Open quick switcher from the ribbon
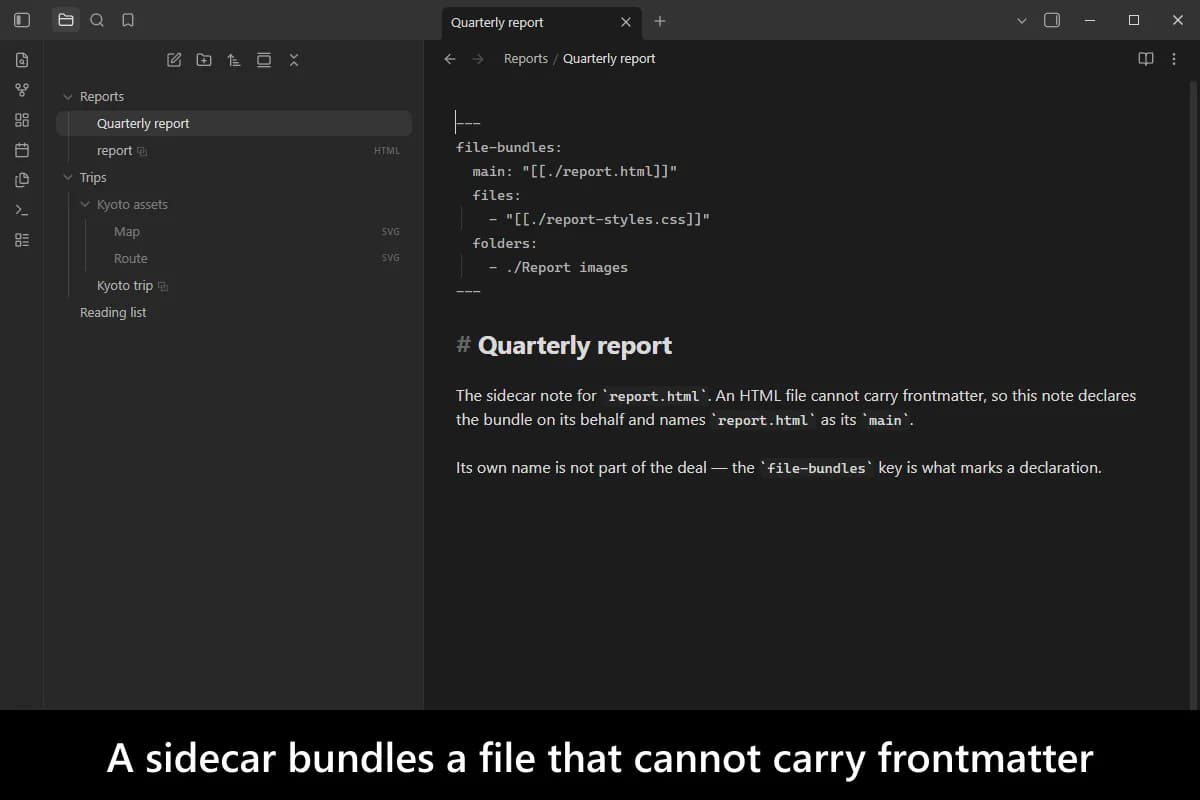 pos(21,60)
